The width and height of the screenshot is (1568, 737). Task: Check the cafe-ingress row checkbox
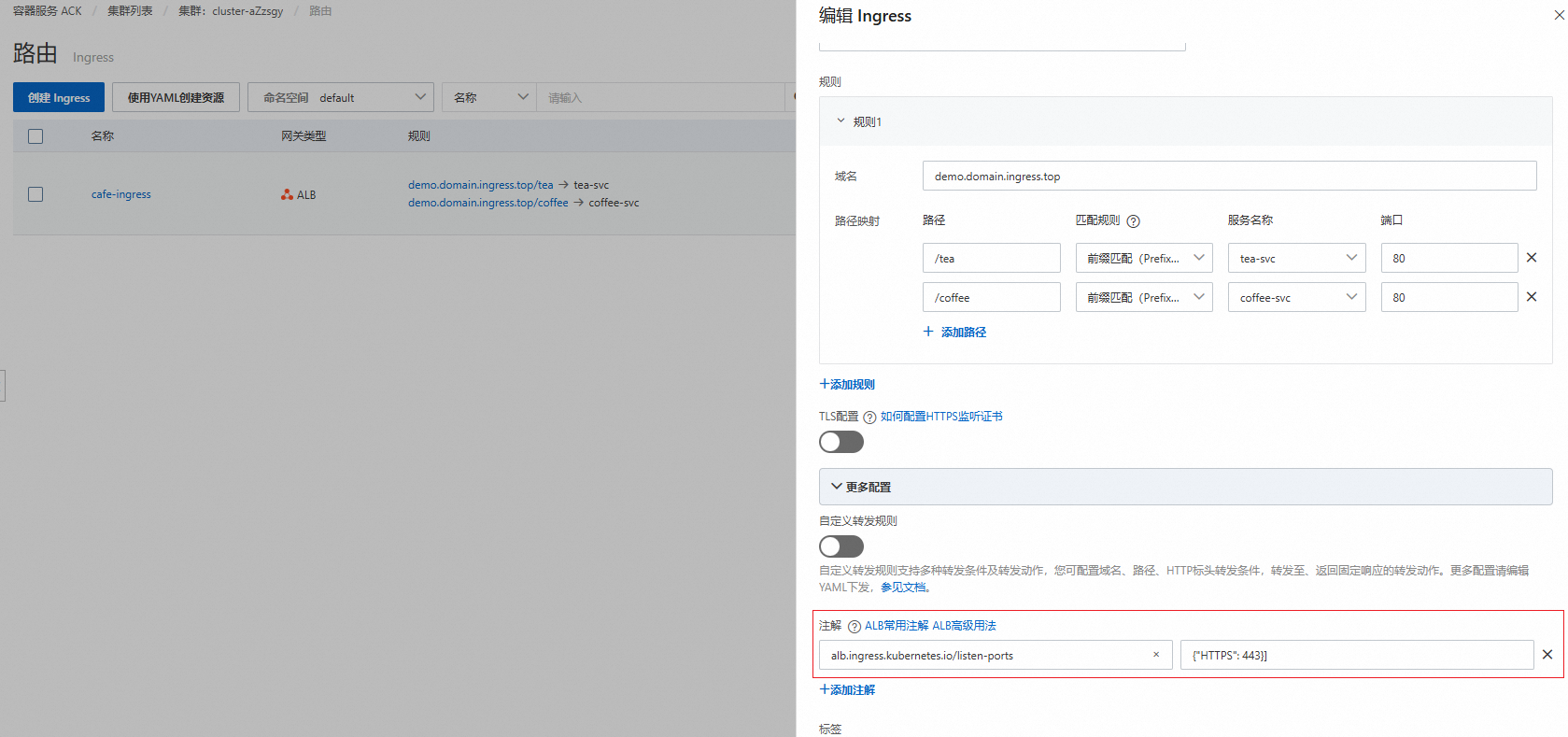click(x=35, y=194)
